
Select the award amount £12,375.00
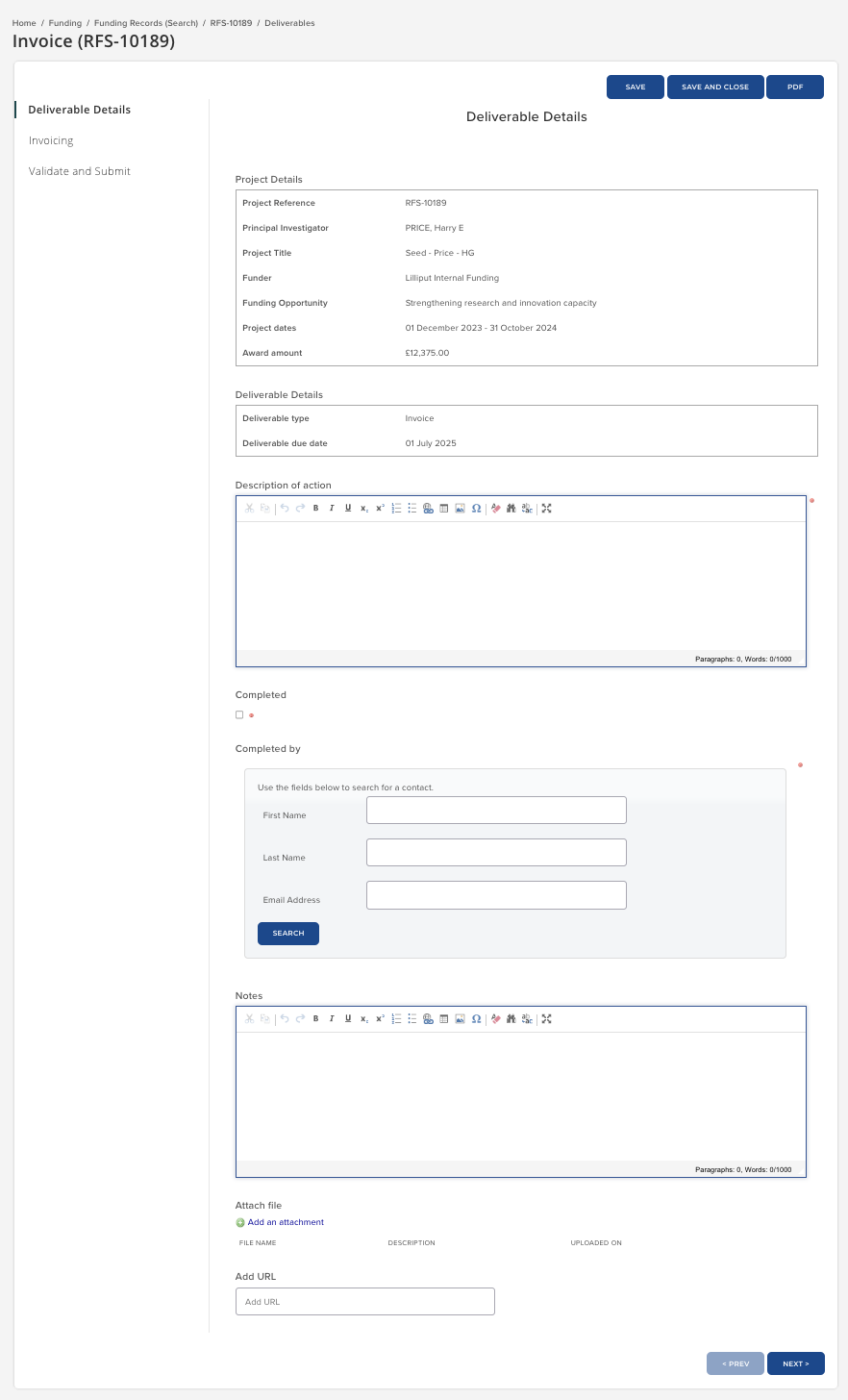click(x=427, y=353)
